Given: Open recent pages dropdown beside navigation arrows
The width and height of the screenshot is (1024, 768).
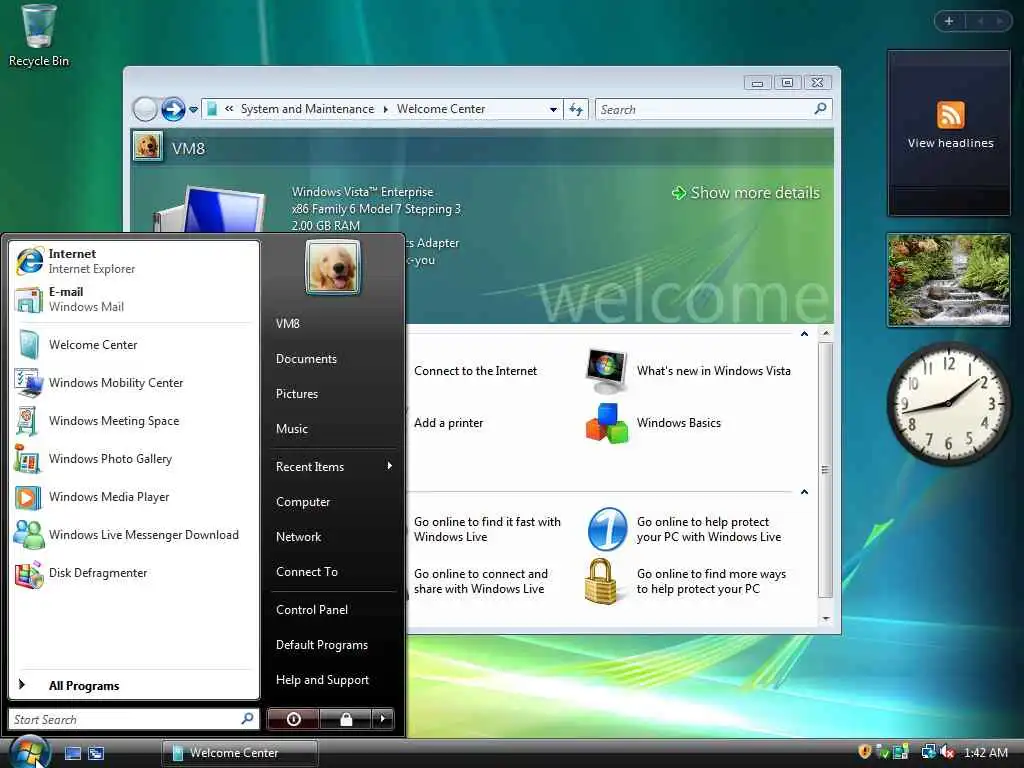Looking at the screenshot, I should [193, 110].
